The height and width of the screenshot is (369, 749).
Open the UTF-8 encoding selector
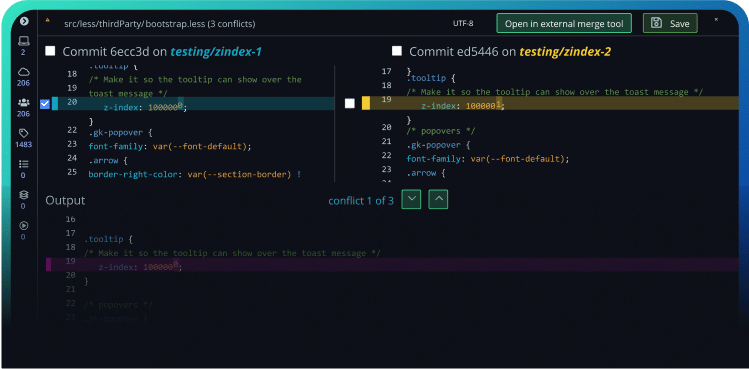[x=463, y=23]
